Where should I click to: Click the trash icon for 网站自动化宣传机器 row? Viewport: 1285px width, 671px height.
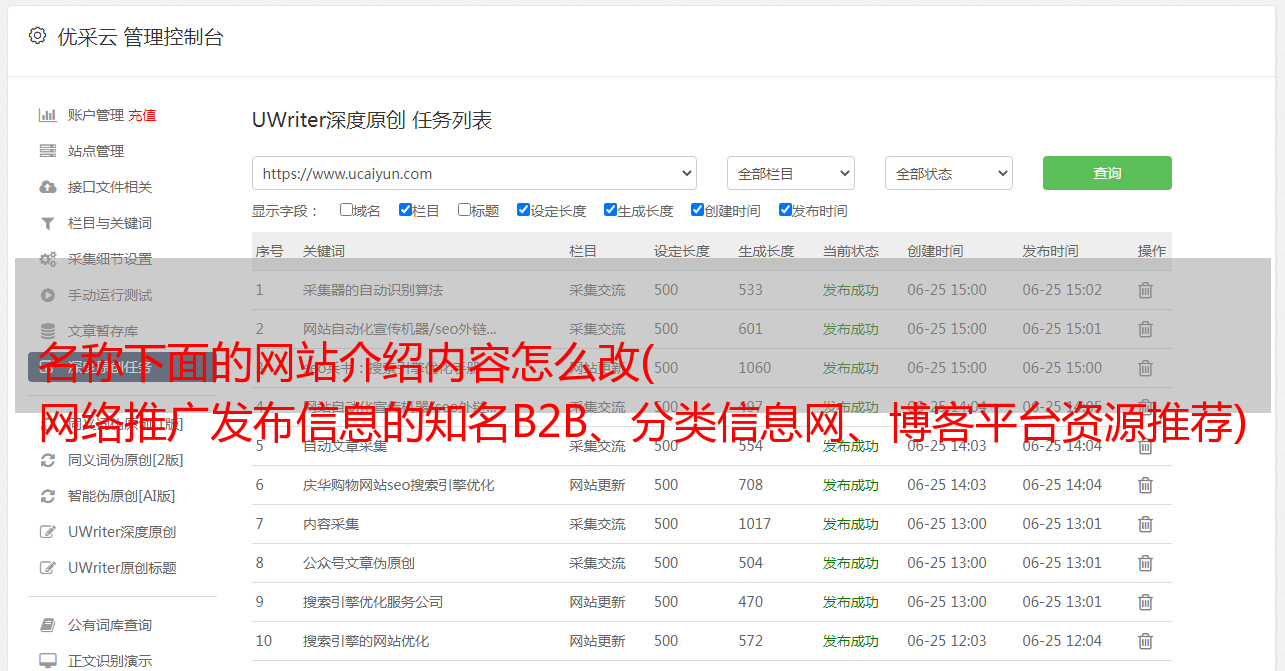1145,329
